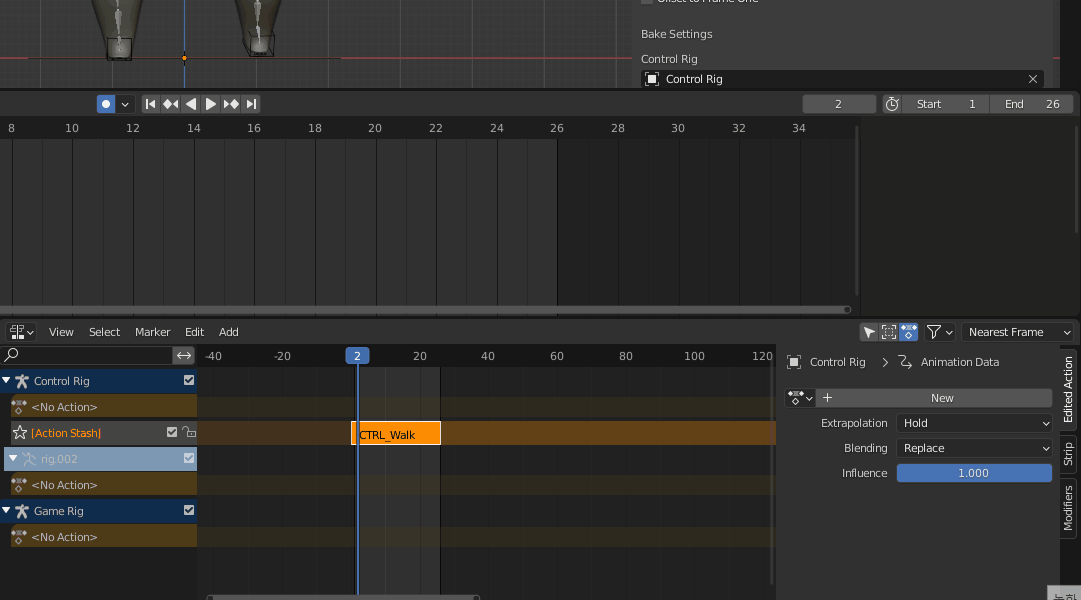The width and height of the screenshot is (1081, 600).
Task: Toggle the rig.002 channel checkbox
Action: point(189,458)
